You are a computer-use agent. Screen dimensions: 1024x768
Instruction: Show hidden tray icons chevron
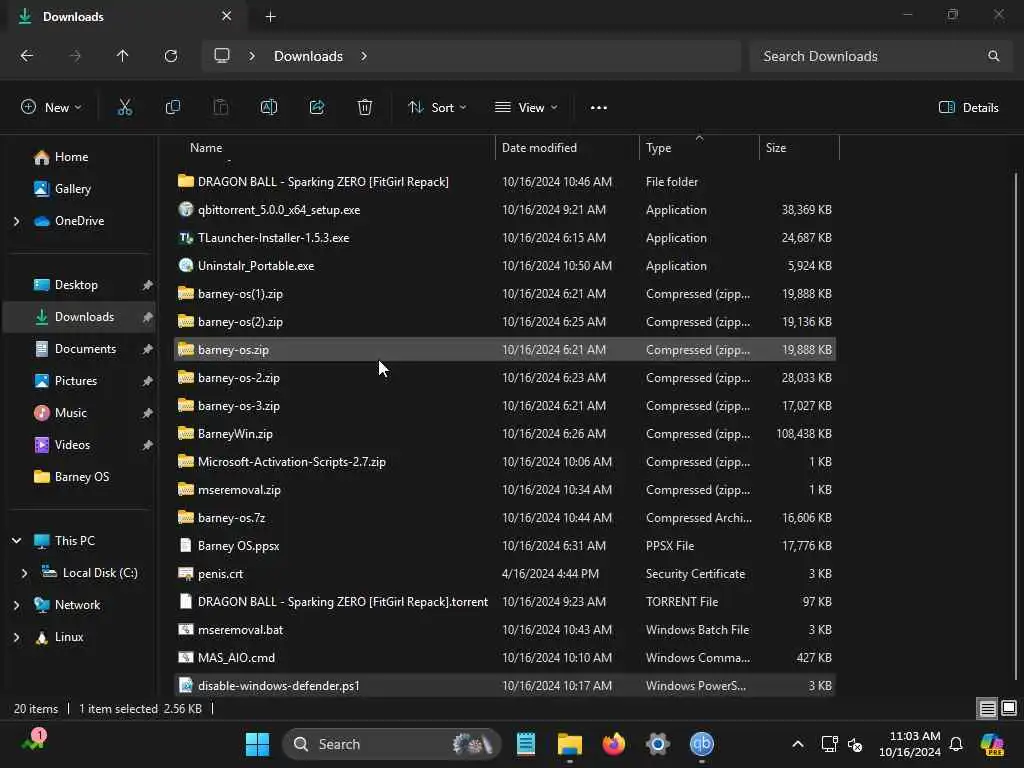click(797, 744)
